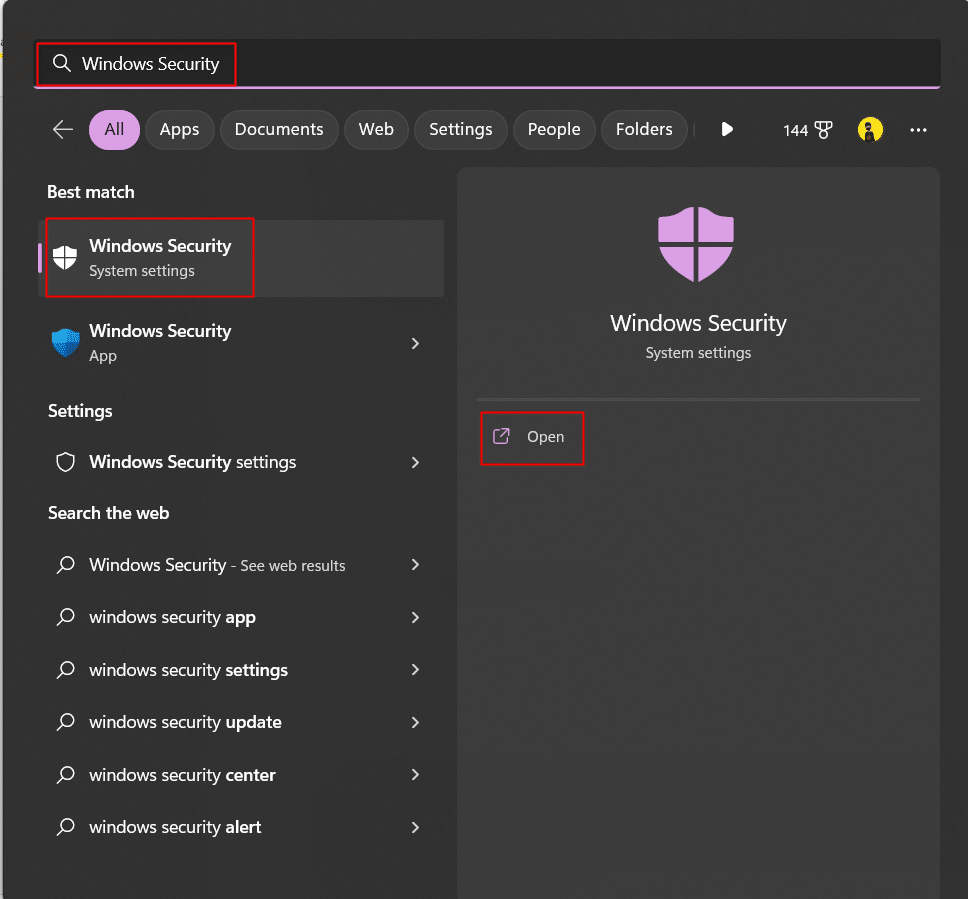Open Windows Security settings result
This screenshot has height=899, width=968.
pos(241,462)
